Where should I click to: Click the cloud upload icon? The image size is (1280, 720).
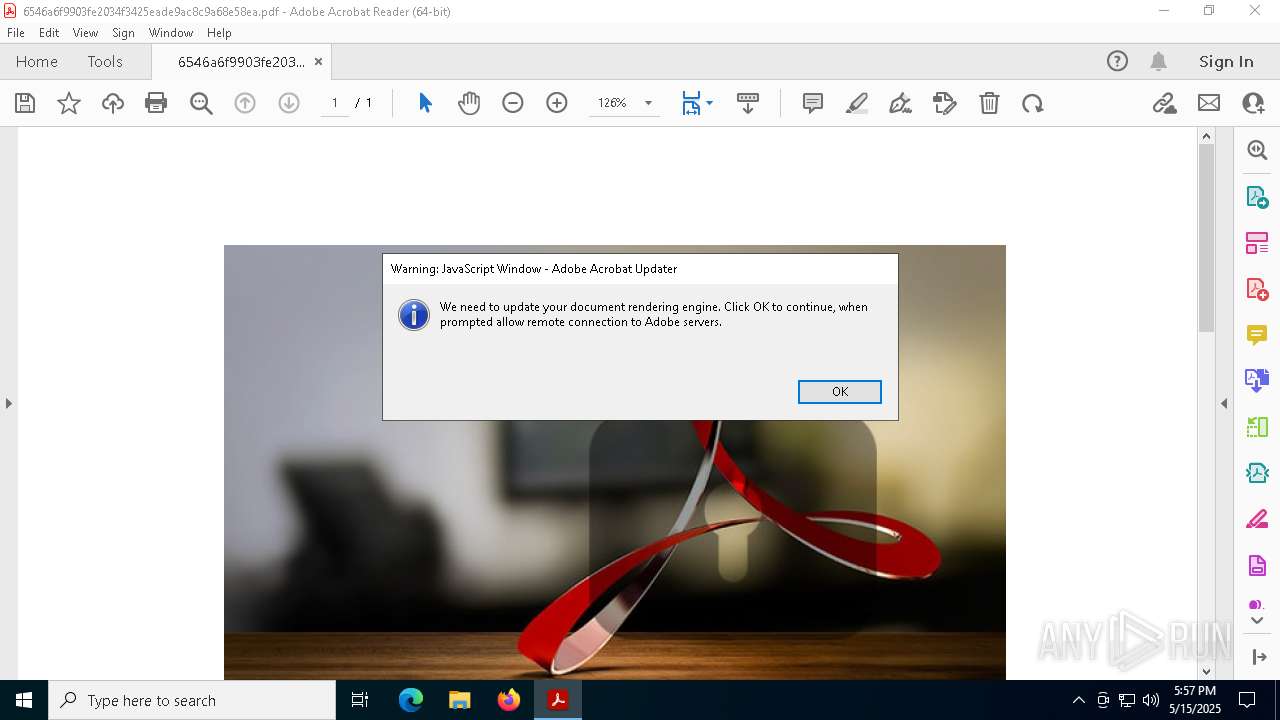coord(113,103)
